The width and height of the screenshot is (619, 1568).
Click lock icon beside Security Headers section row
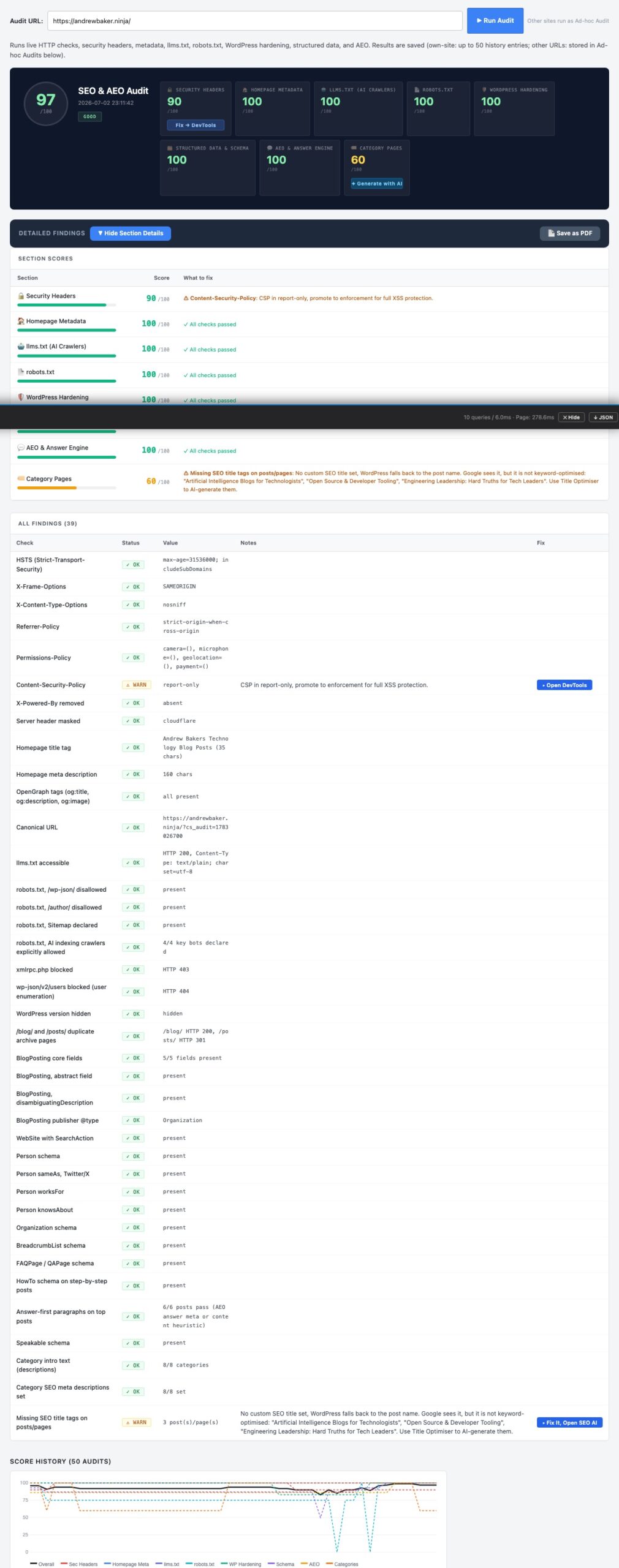pos(21,296)
